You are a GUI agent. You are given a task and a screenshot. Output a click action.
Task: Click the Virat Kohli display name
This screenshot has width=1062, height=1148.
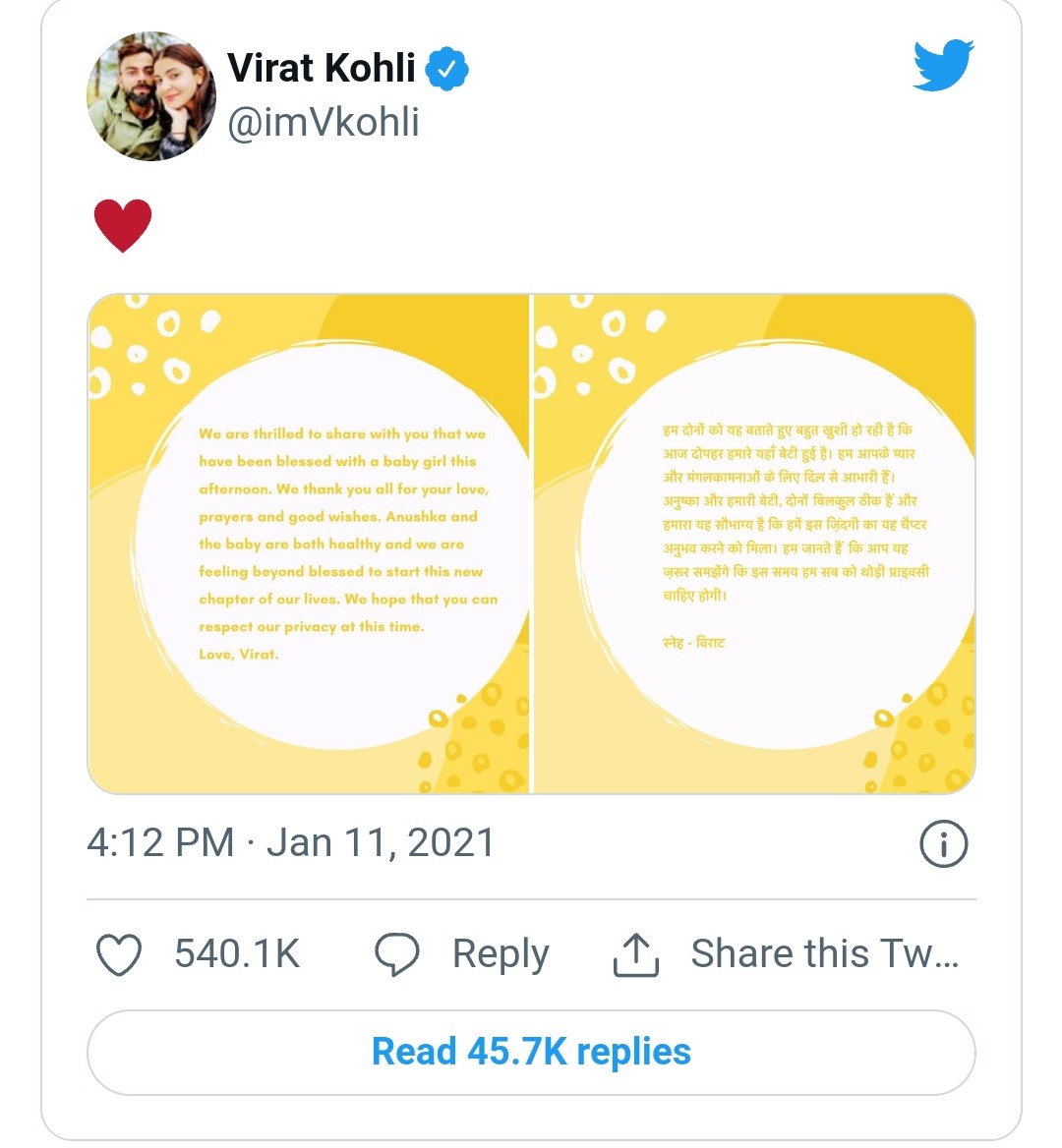pyautogui.click(x=322, y=68)
